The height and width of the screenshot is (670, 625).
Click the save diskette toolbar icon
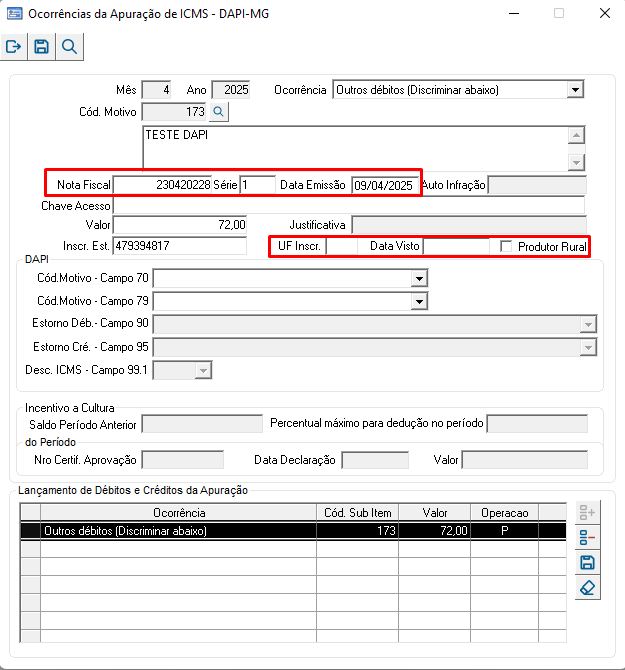pyautogui.click(x=41, y=47)
